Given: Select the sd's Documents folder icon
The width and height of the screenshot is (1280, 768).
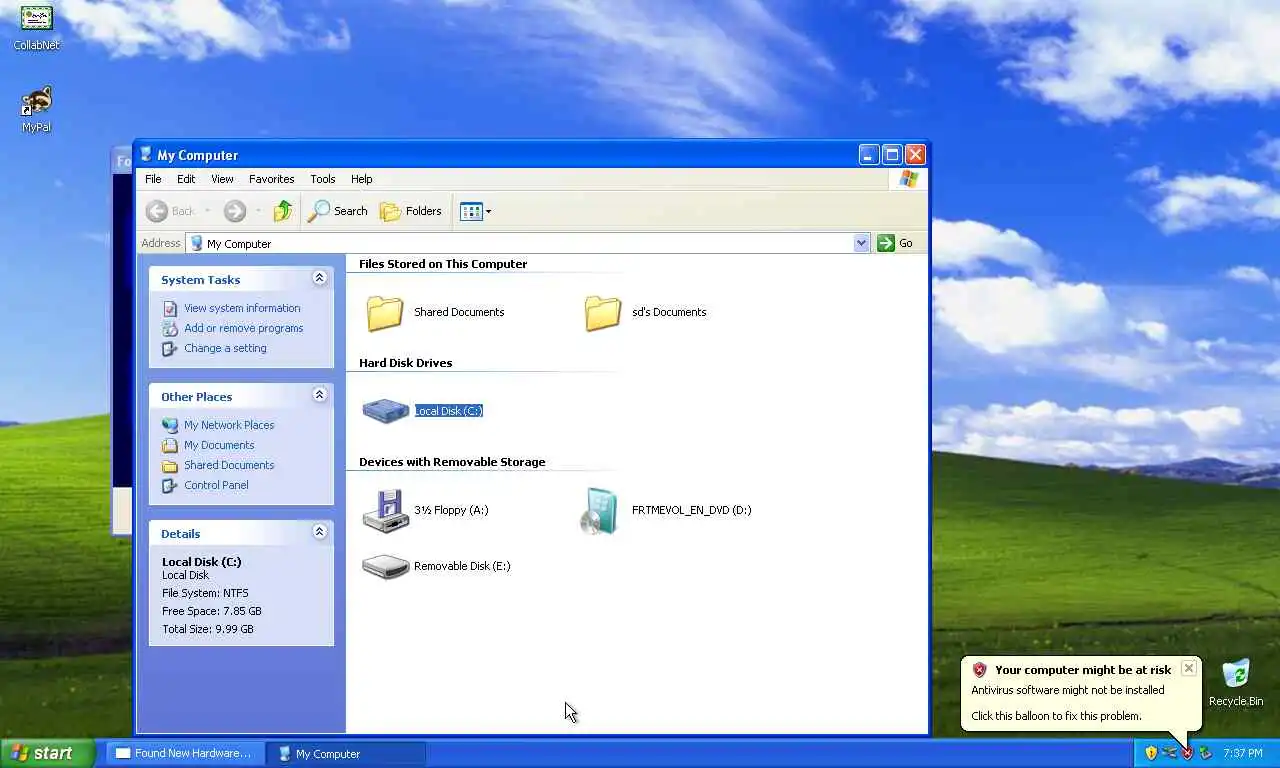Looking at the screenshot, I should (x=603, y=313).
